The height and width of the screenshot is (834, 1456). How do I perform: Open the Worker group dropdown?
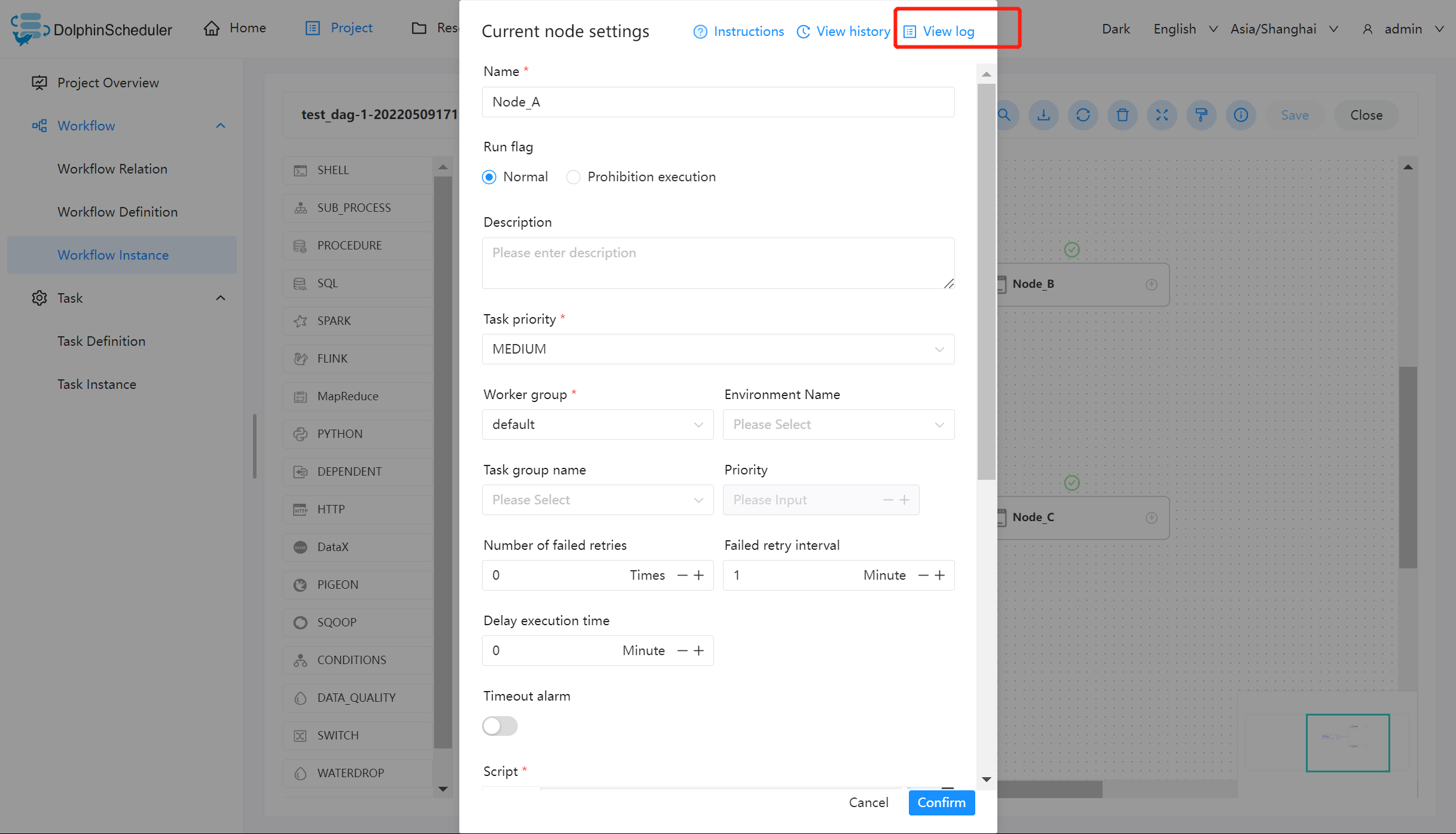(x=597, y=424)
